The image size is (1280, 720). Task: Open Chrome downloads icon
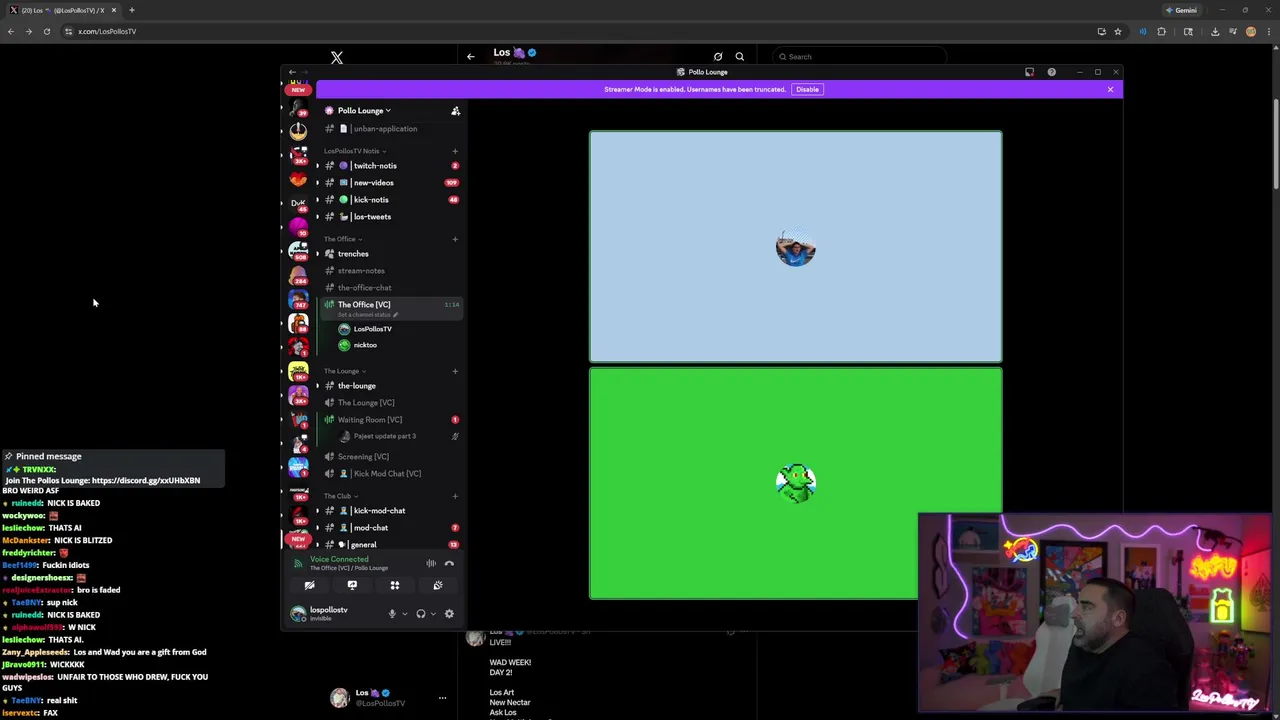[1215, 31]
